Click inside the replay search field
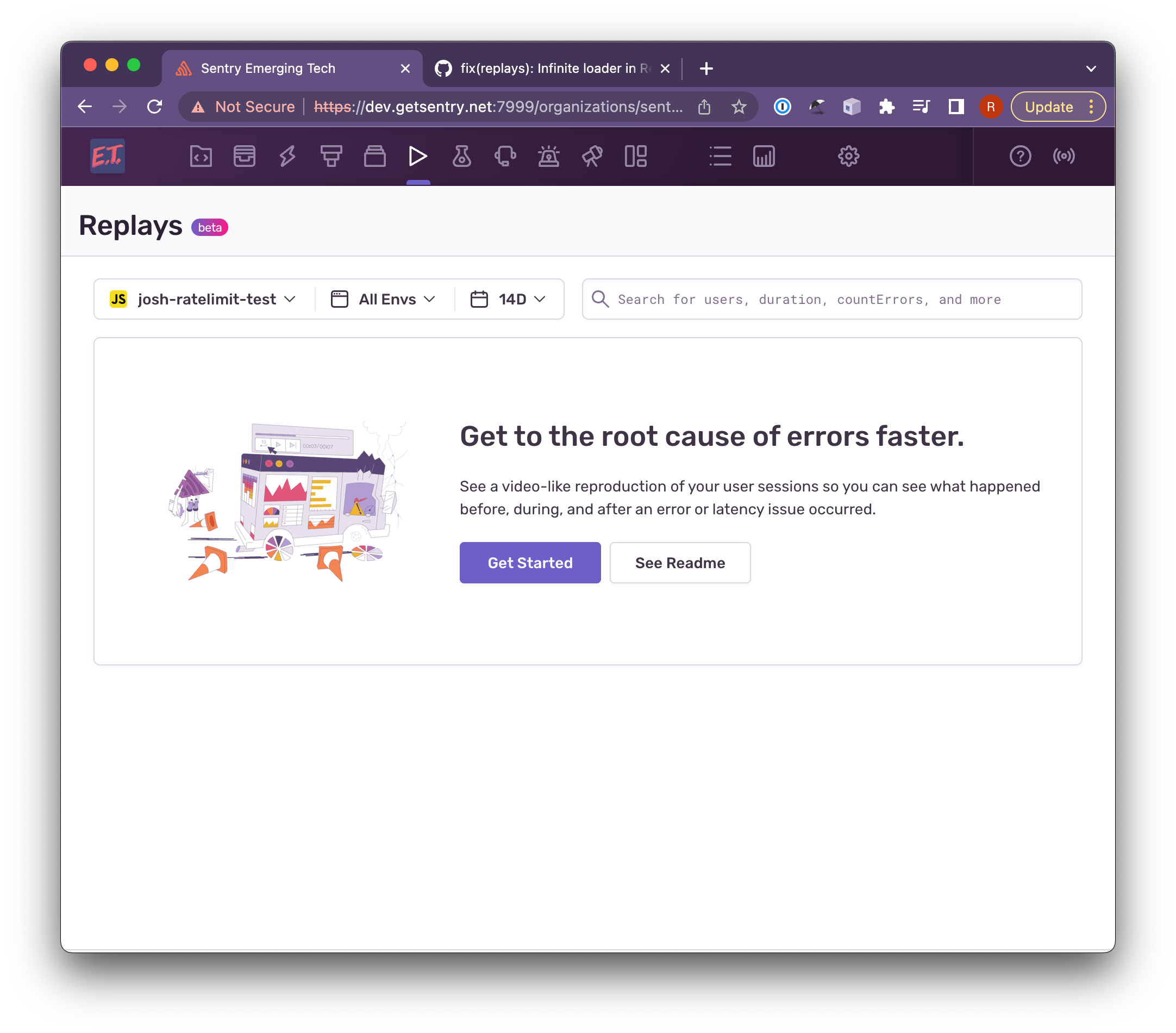Screen dimensions: 1176x1033 [805, 298]
